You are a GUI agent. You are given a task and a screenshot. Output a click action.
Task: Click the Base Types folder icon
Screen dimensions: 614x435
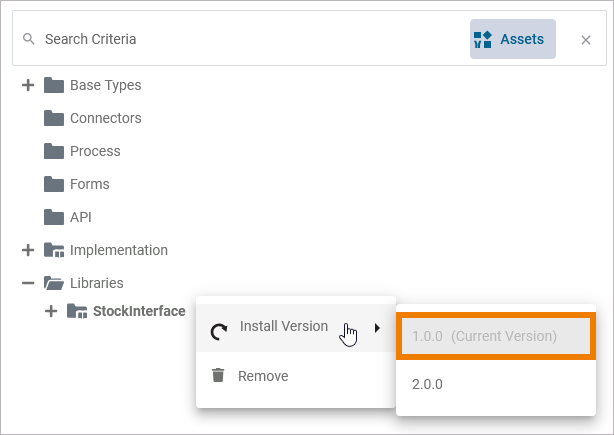tap(54, 85)
